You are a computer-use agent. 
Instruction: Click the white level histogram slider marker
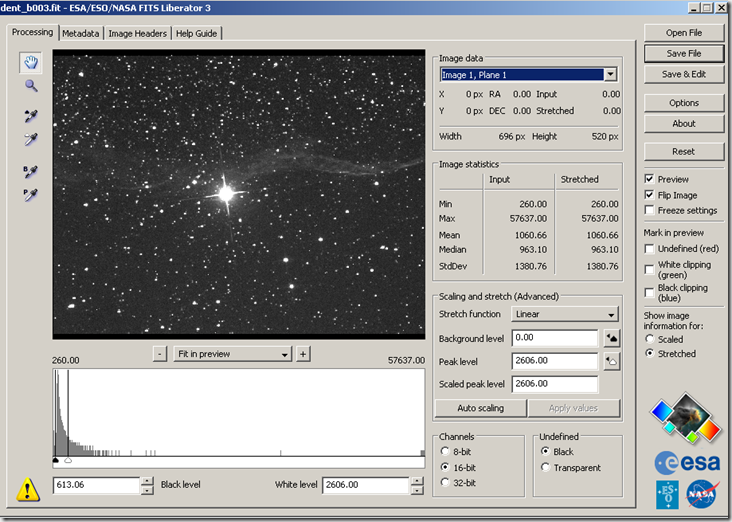pyautogui.click(x=68, y=460)
